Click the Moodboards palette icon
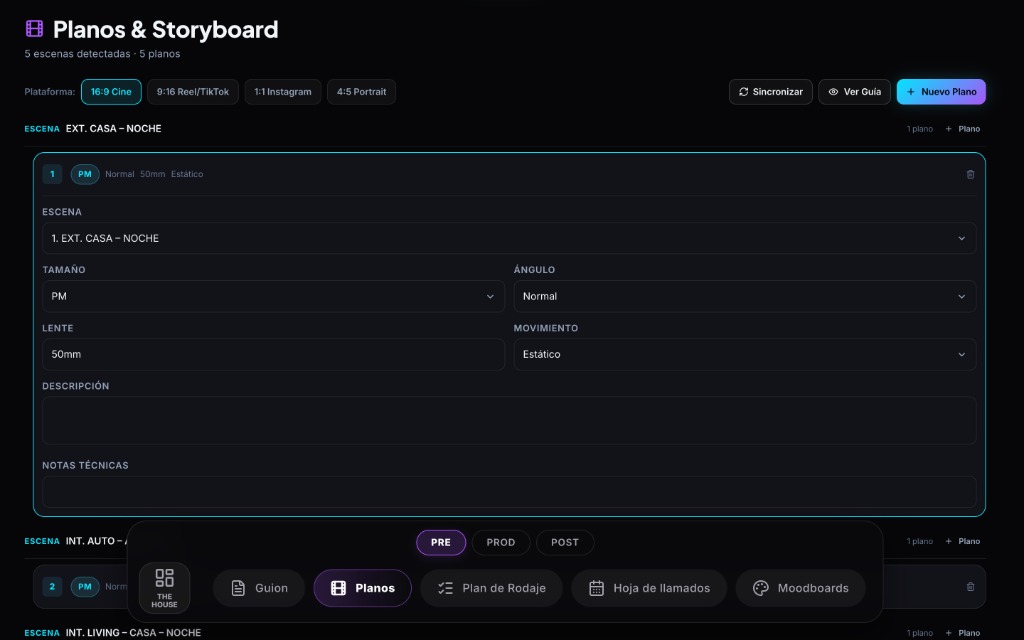This screenshot has width=1024, height=640. point(761,588)
